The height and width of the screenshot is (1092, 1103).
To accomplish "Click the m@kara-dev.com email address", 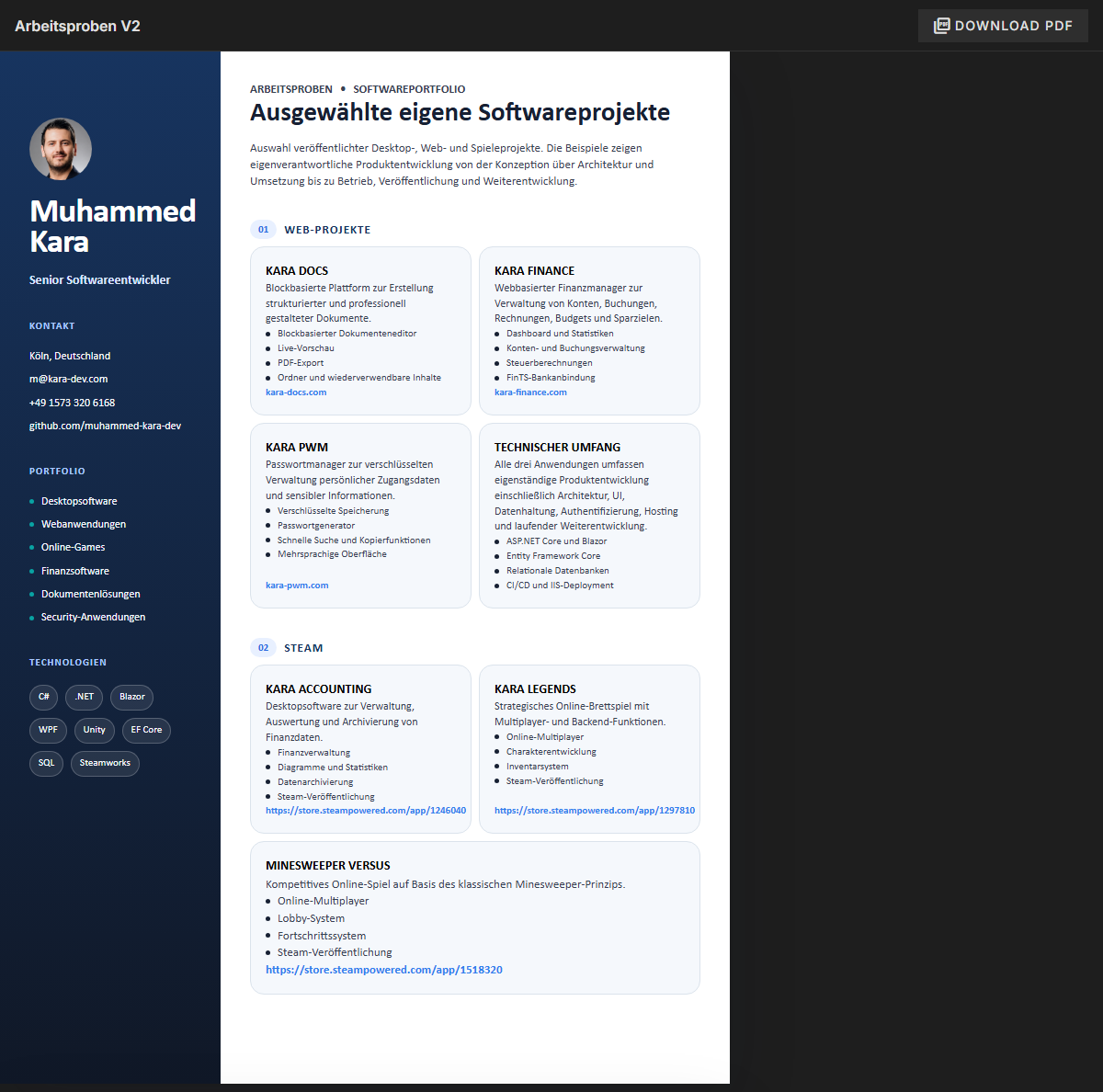I will (x=69, y=379).
